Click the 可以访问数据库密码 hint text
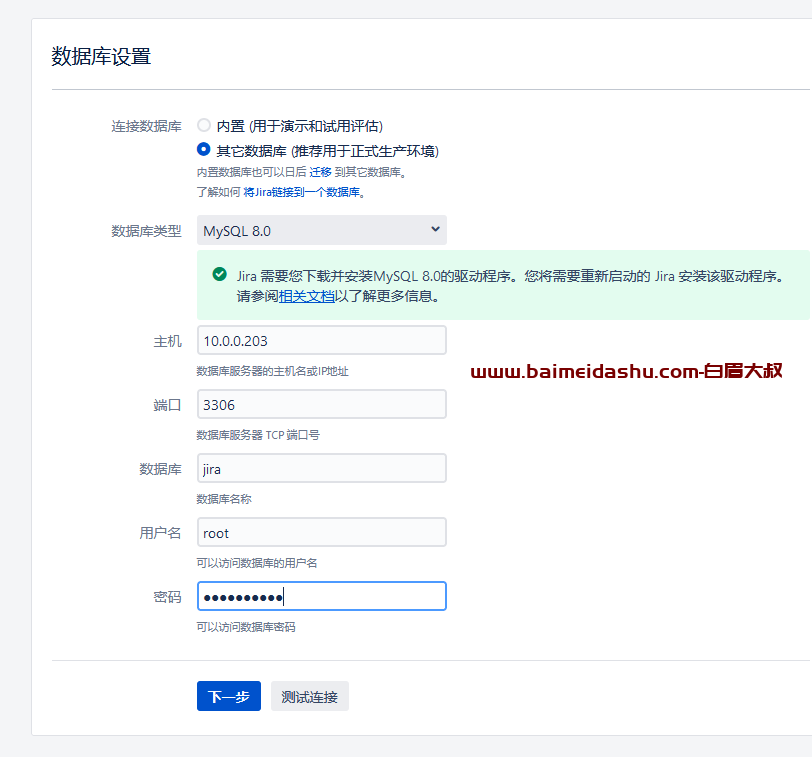Screen dimensions: 812x757 click(246, 627)
